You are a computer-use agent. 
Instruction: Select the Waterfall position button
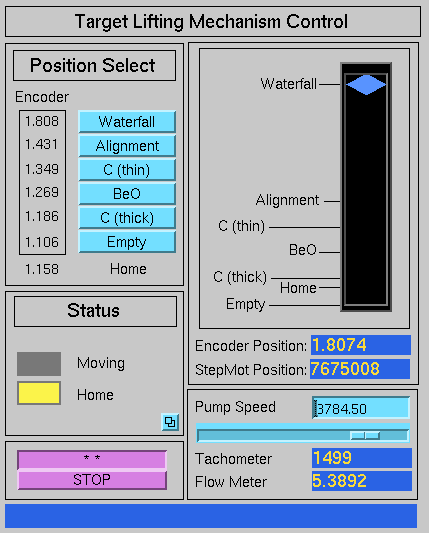point(127,121)
